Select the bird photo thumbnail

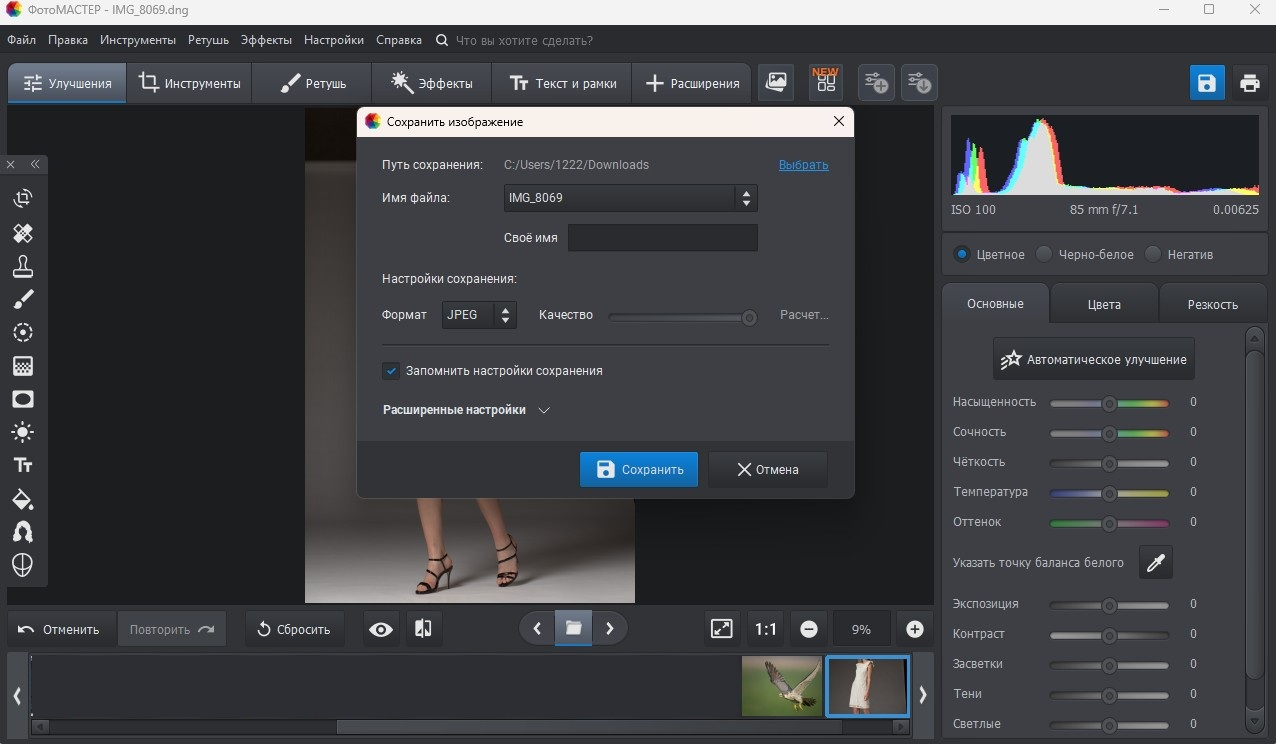coord(781,686)
